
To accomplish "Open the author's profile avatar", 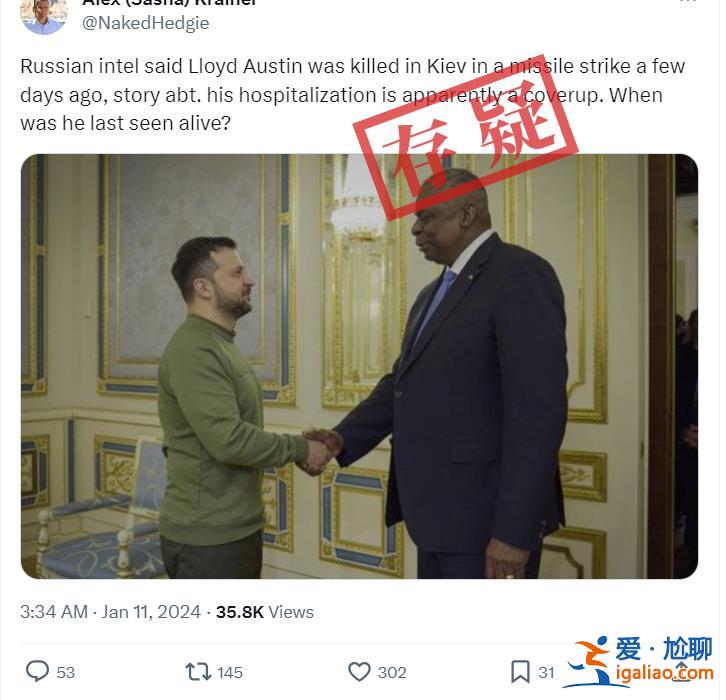I will [x=44, y=16].
